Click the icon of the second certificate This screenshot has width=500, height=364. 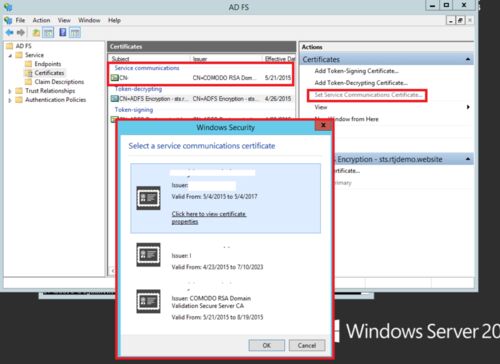coord(148,255)
